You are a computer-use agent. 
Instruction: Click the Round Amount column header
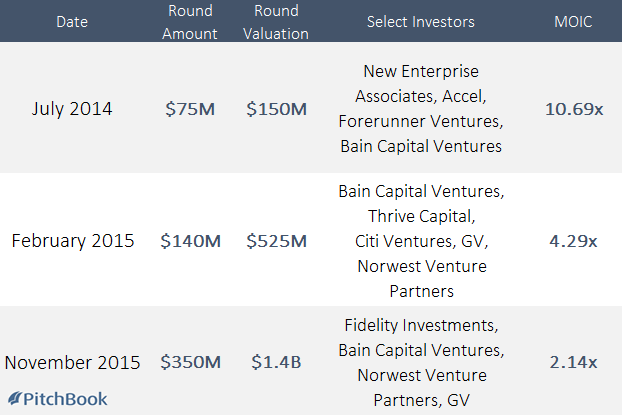coord(190,22)
